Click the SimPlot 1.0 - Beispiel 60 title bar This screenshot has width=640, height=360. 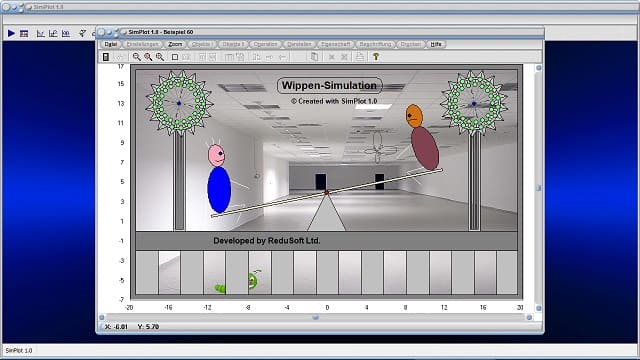[x=320, y=32]
